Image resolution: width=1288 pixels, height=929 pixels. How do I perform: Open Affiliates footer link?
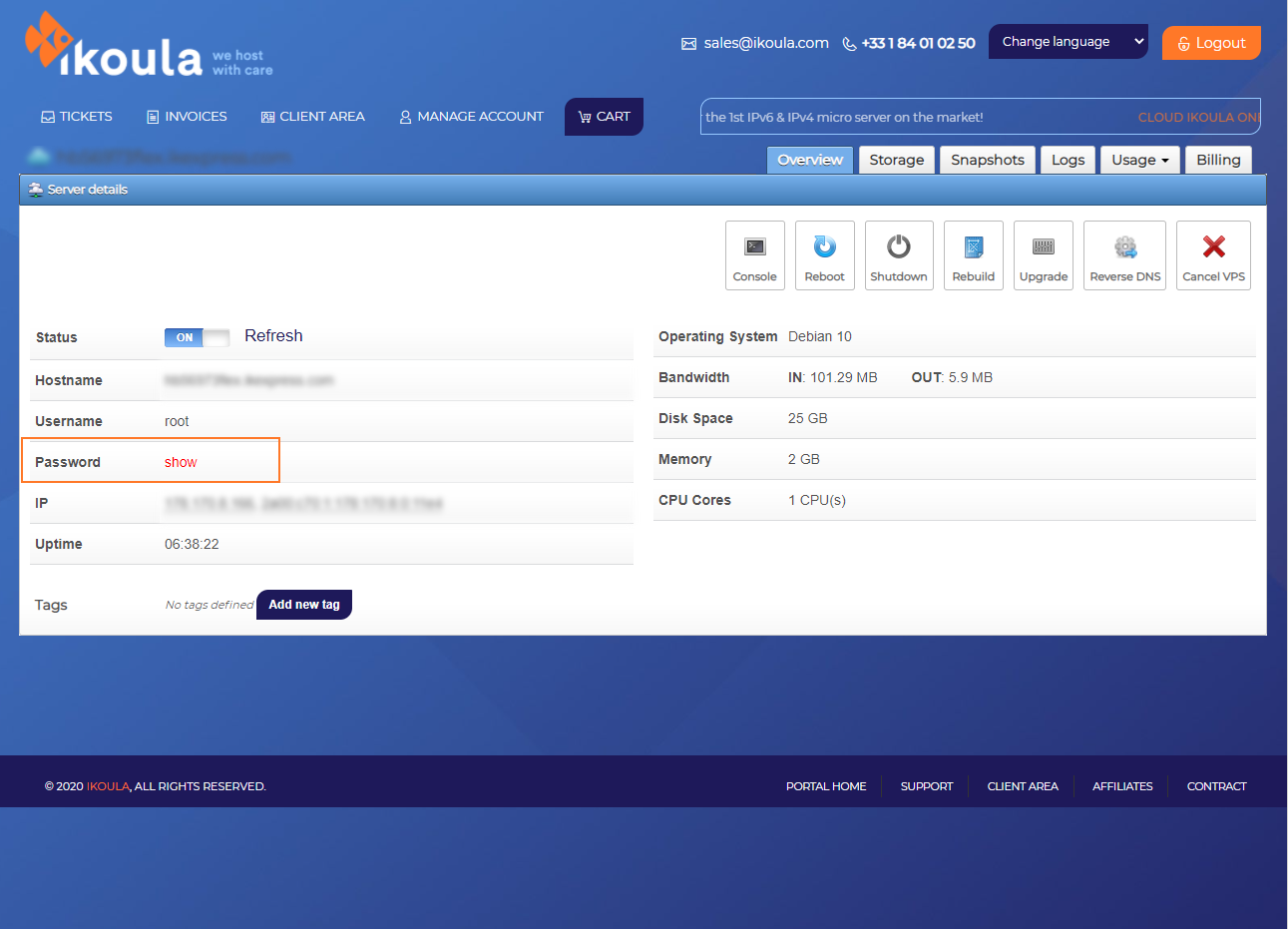[1122, 786]
